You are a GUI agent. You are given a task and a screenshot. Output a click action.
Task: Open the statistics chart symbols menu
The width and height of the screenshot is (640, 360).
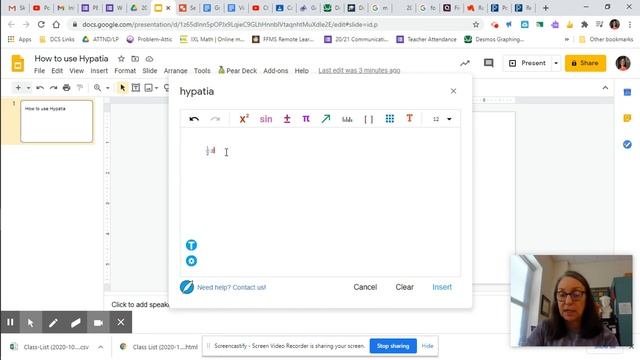(347, 119)
